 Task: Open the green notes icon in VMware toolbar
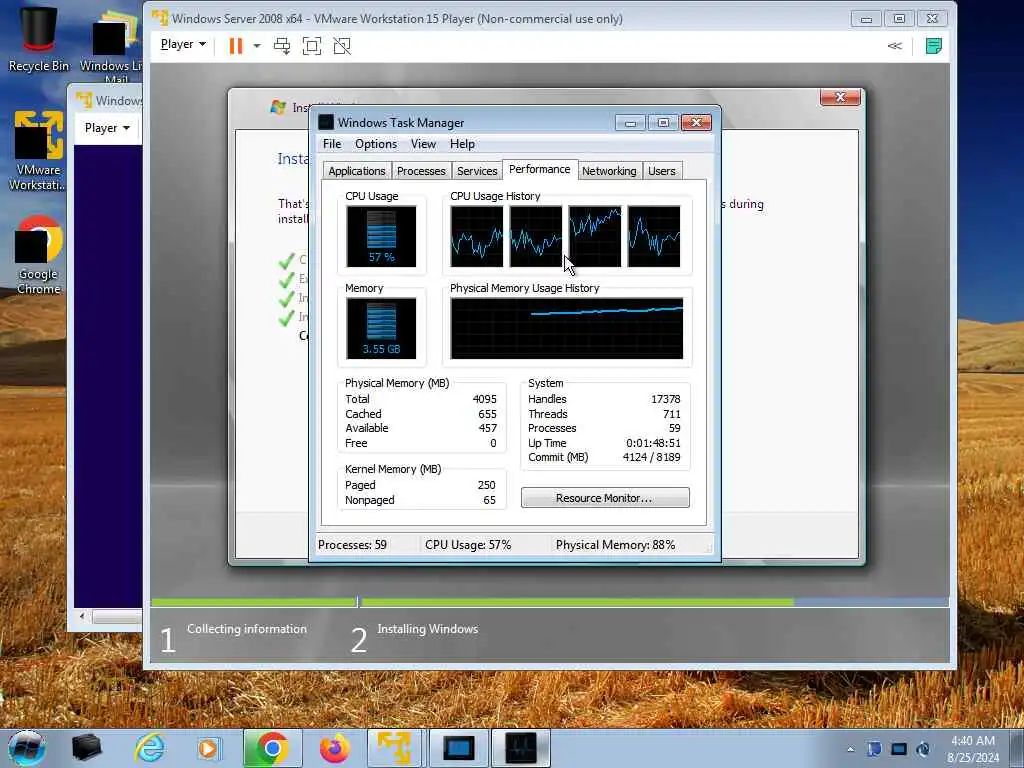coord(934,46)
